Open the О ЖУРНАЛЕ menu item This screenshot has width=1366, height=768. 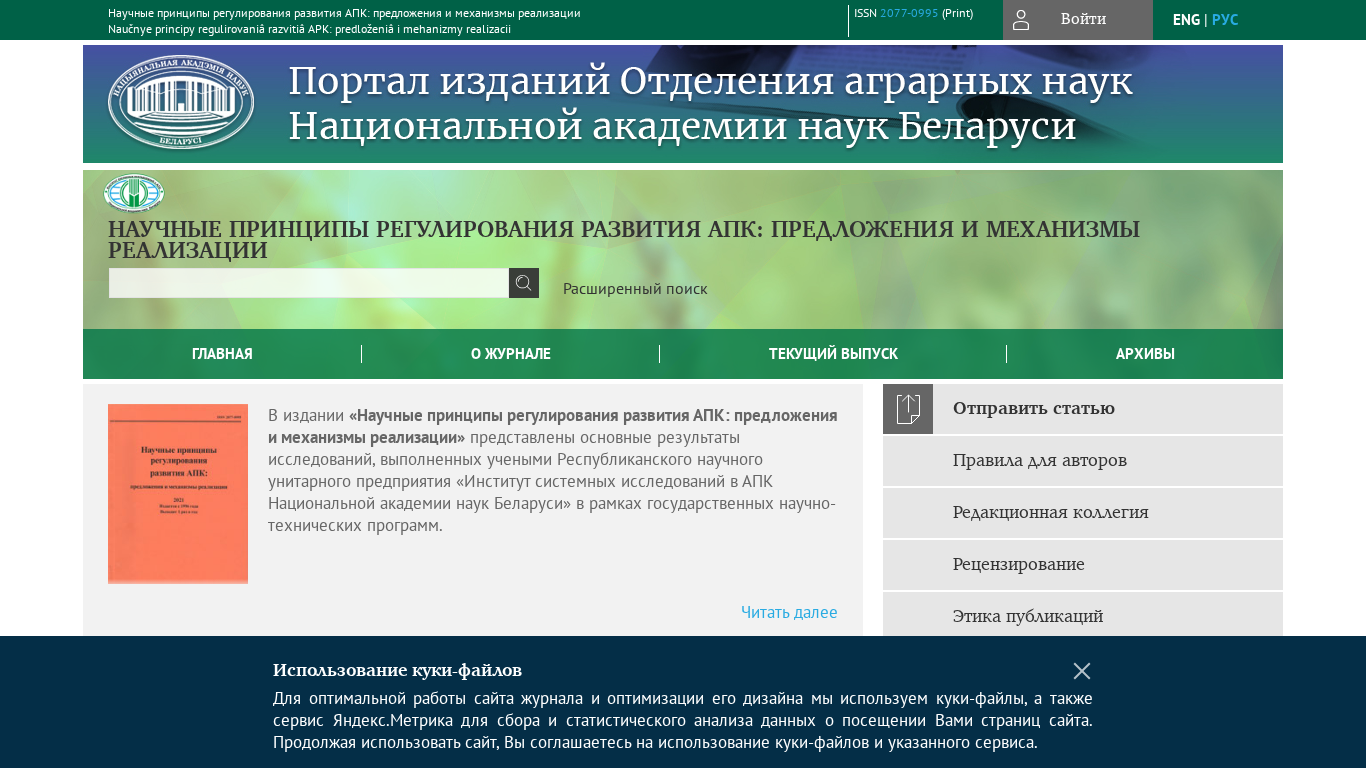tap(511, 354)
